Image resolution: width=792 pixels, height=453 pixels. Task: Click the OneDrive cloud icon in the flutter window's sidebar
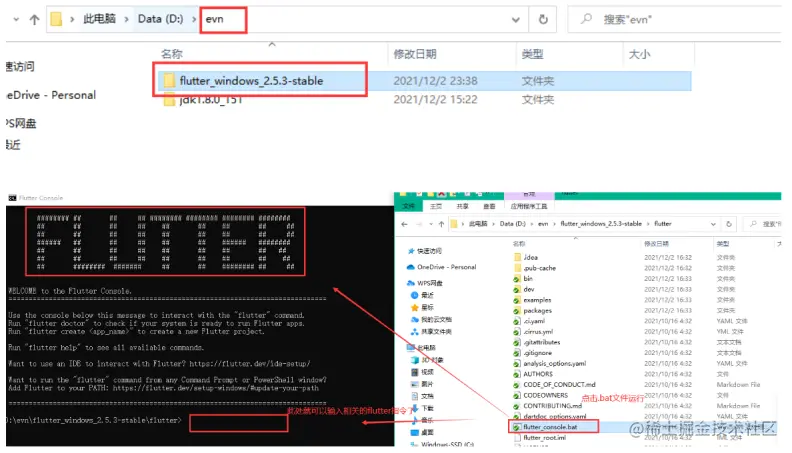411,267
